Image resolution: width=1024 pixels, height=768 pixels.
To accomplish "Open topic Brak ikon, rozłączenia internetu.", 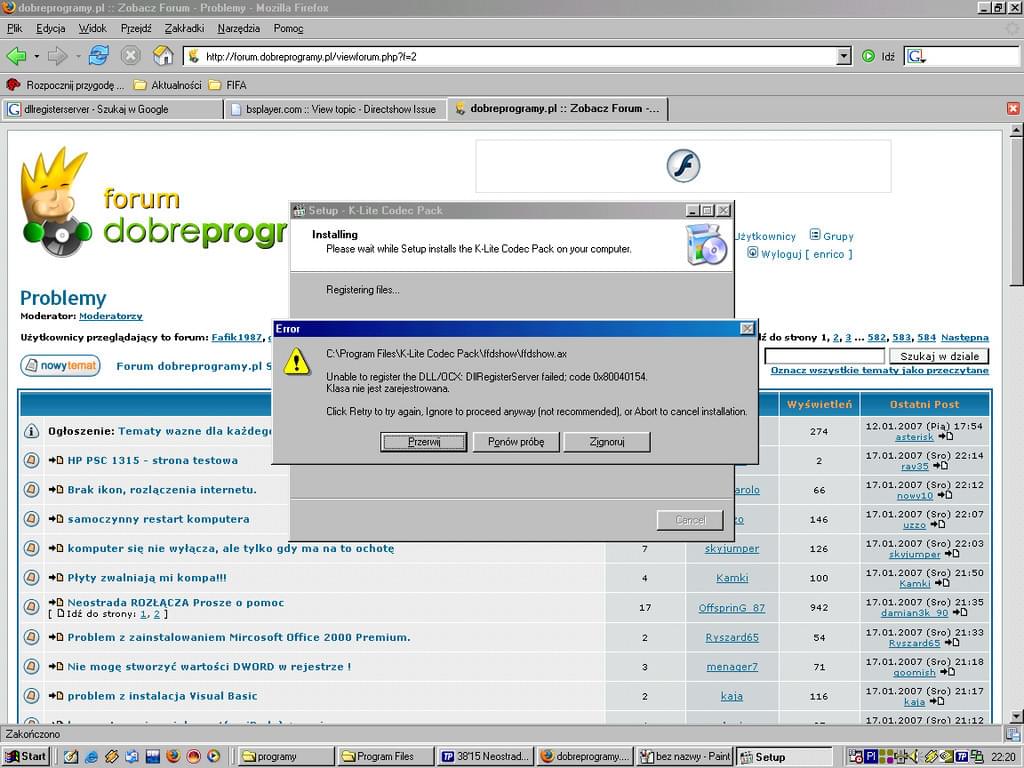I will click(x=162, y=490).
